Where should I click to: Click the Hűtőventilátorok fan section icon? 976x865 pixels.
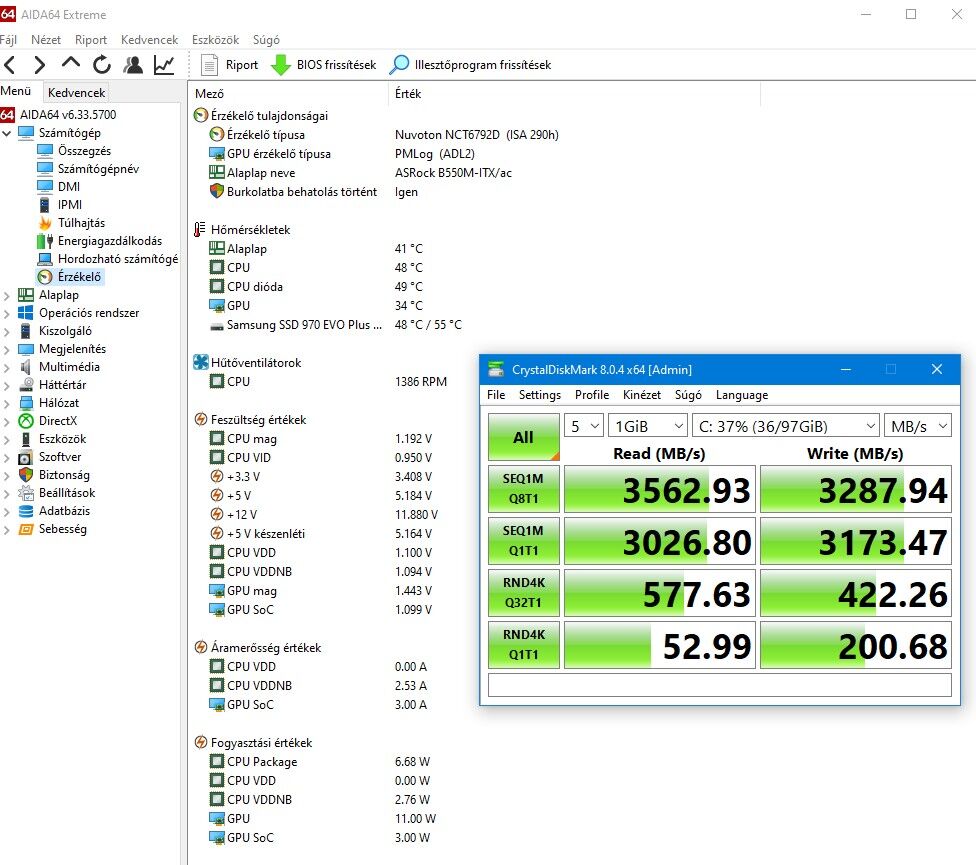pyautogui.click(x=200, y=362)
